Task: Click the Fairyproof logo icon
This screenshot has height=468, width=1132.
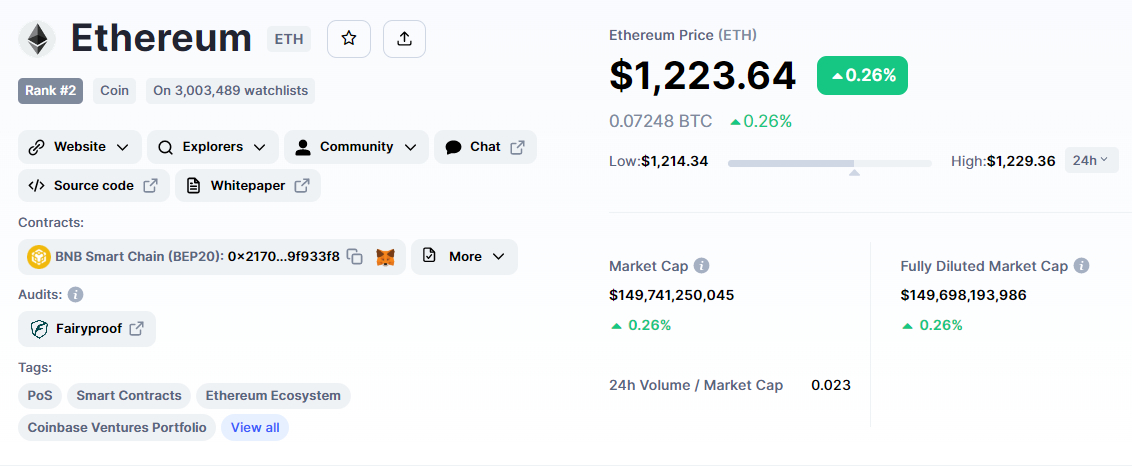Action: click(x=38, y=329)
